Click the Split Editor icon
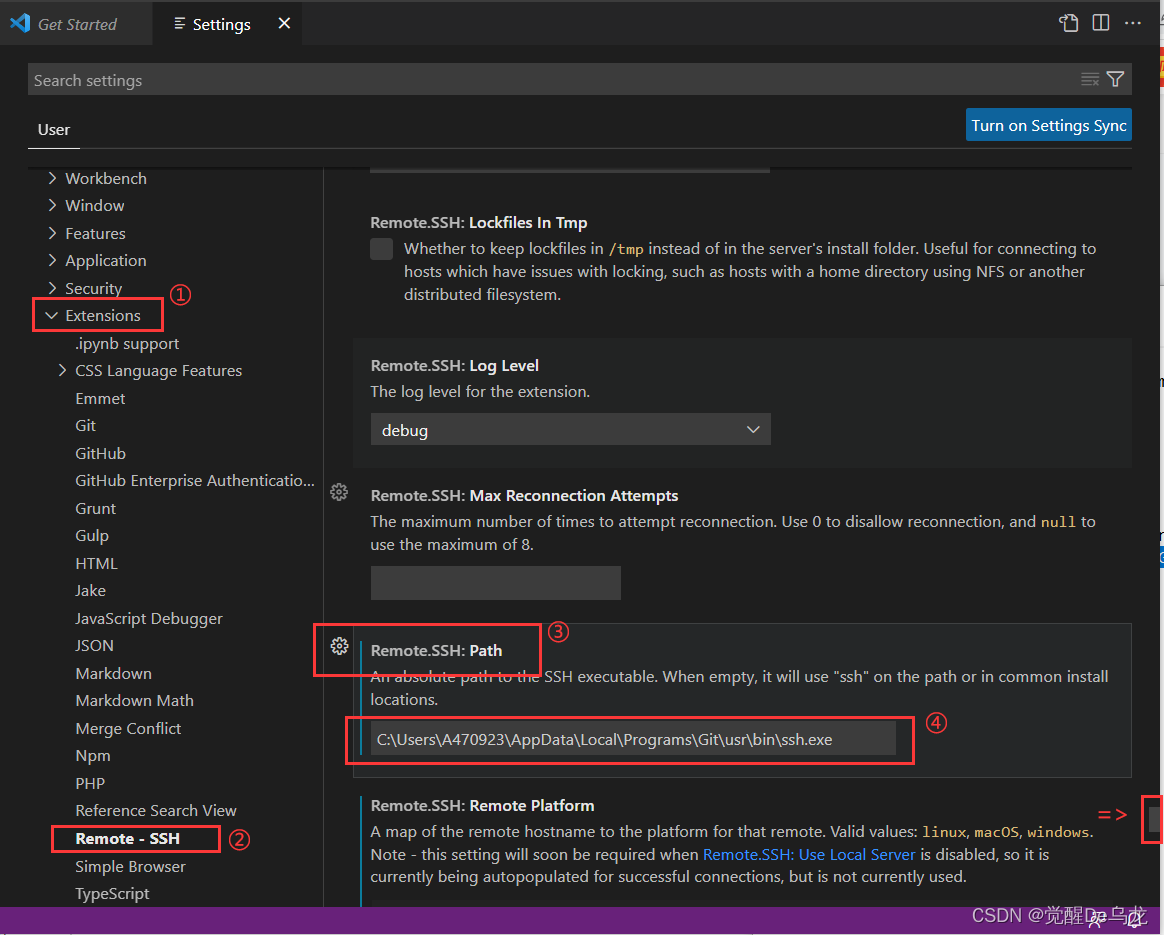Screen dimensions: 1164x935 [x=1101, y=21]
